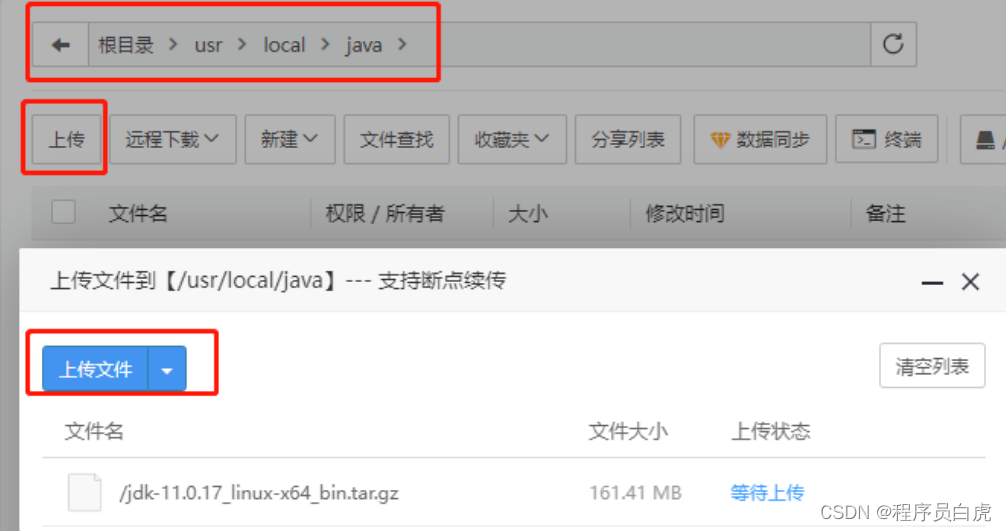The image size is (1006, 531).
Task: Click the breadcrumb chevron after java
Action: [402, 44]
